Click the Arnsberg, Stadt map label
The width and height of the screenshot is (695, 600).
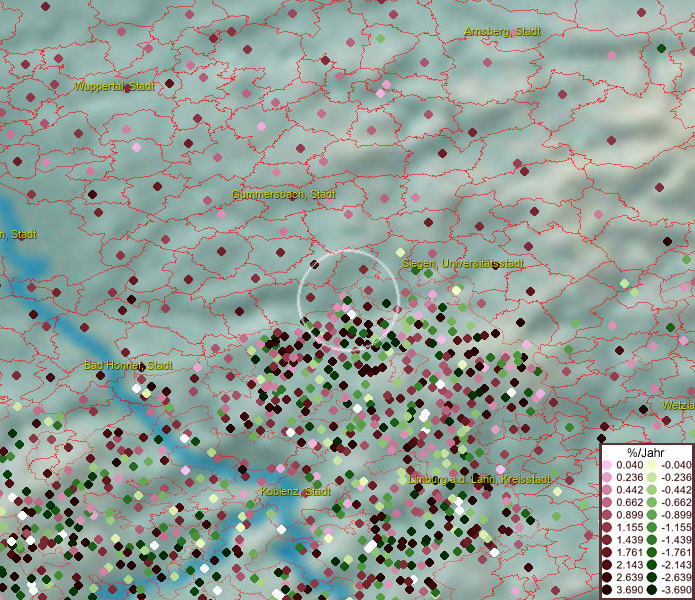click(502, 31)
